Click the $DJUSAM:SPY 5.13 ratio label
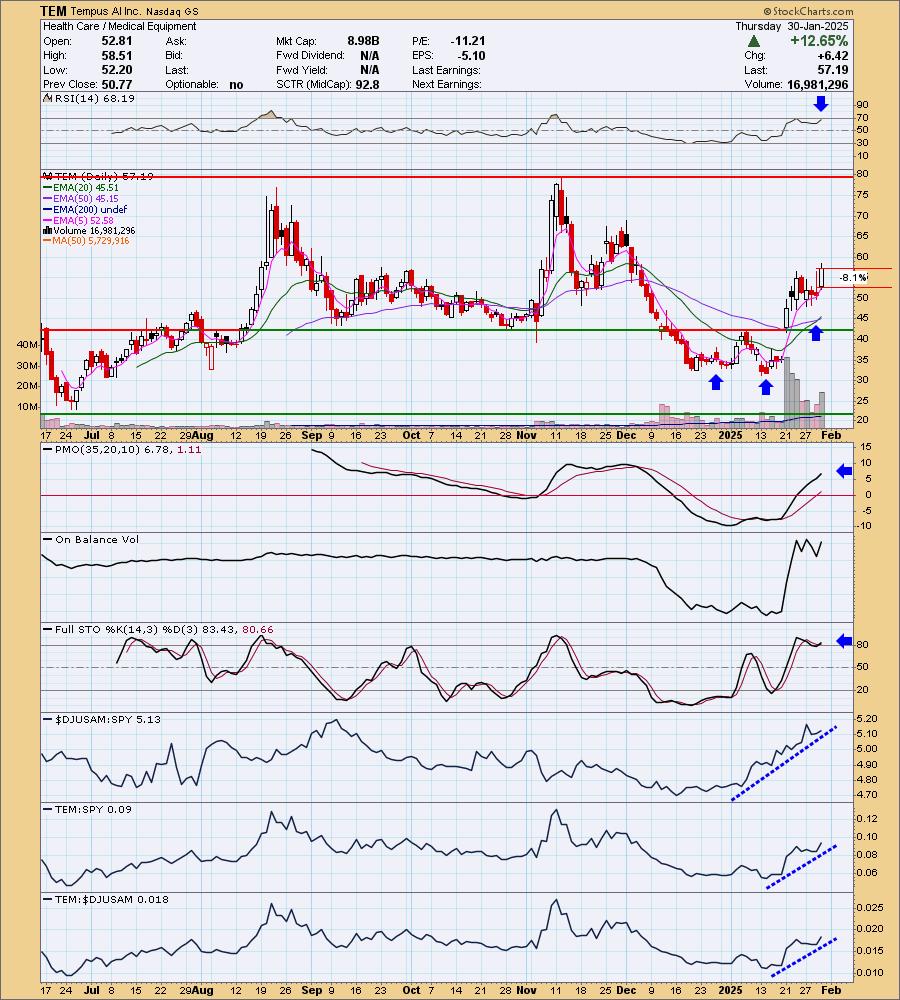This screenshot has height=1000, width=900. (x=103, y=719)
